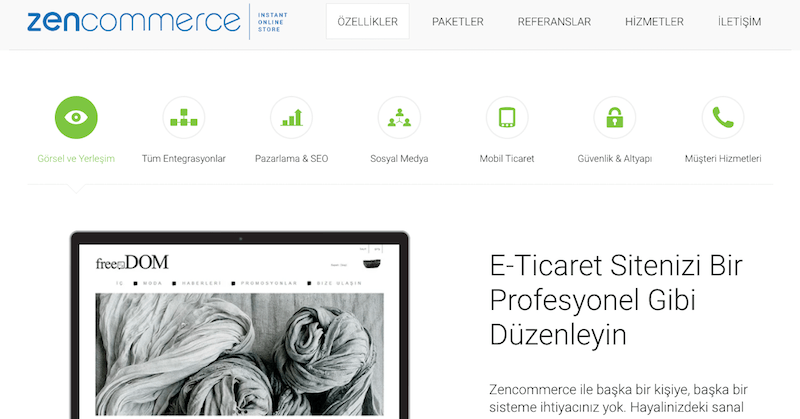Select MODA in the freeDOM preview menu
The width and height of the screenshot is (800, 419).
[152, 283]
